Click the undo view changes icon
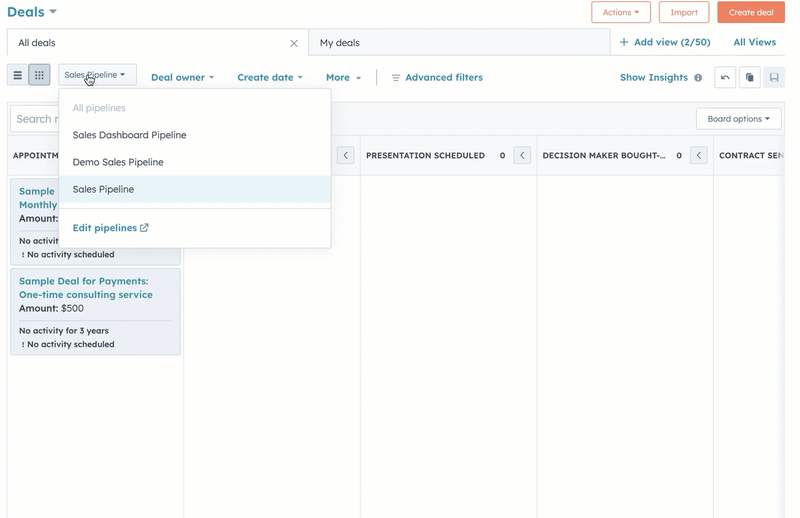800x518 pixels. point(725,78)
